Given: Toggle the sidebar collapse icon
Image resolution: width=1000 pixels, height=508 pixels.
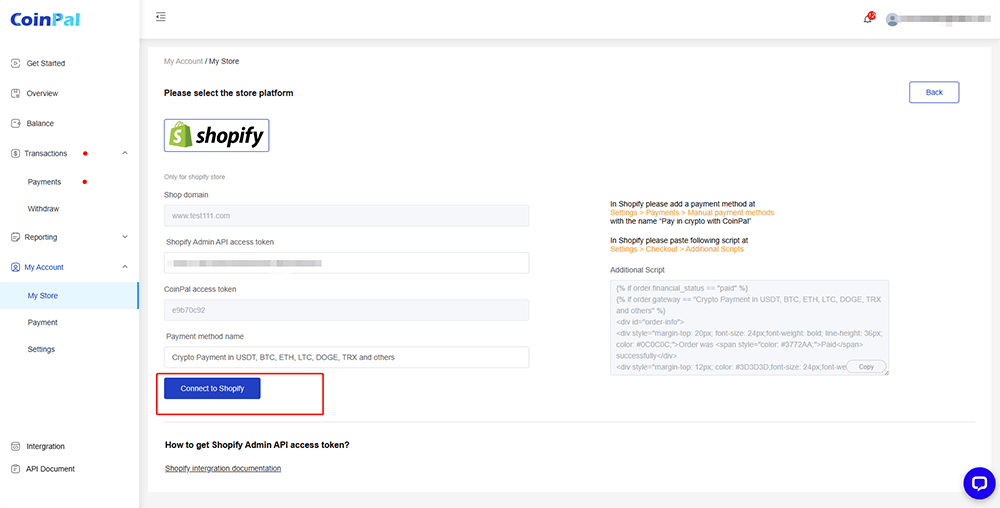Looking at the screenshot, I should click(x=161, y=17).
